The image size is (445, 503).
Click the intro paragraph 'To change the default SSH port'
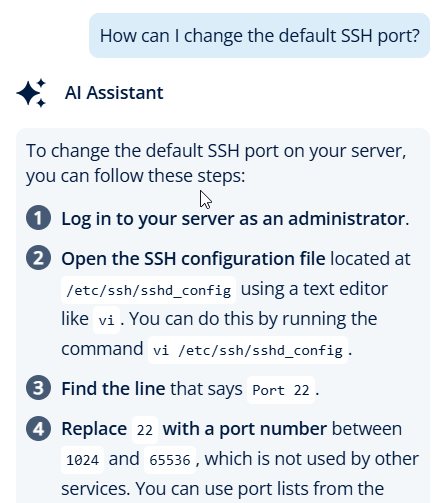216,163
